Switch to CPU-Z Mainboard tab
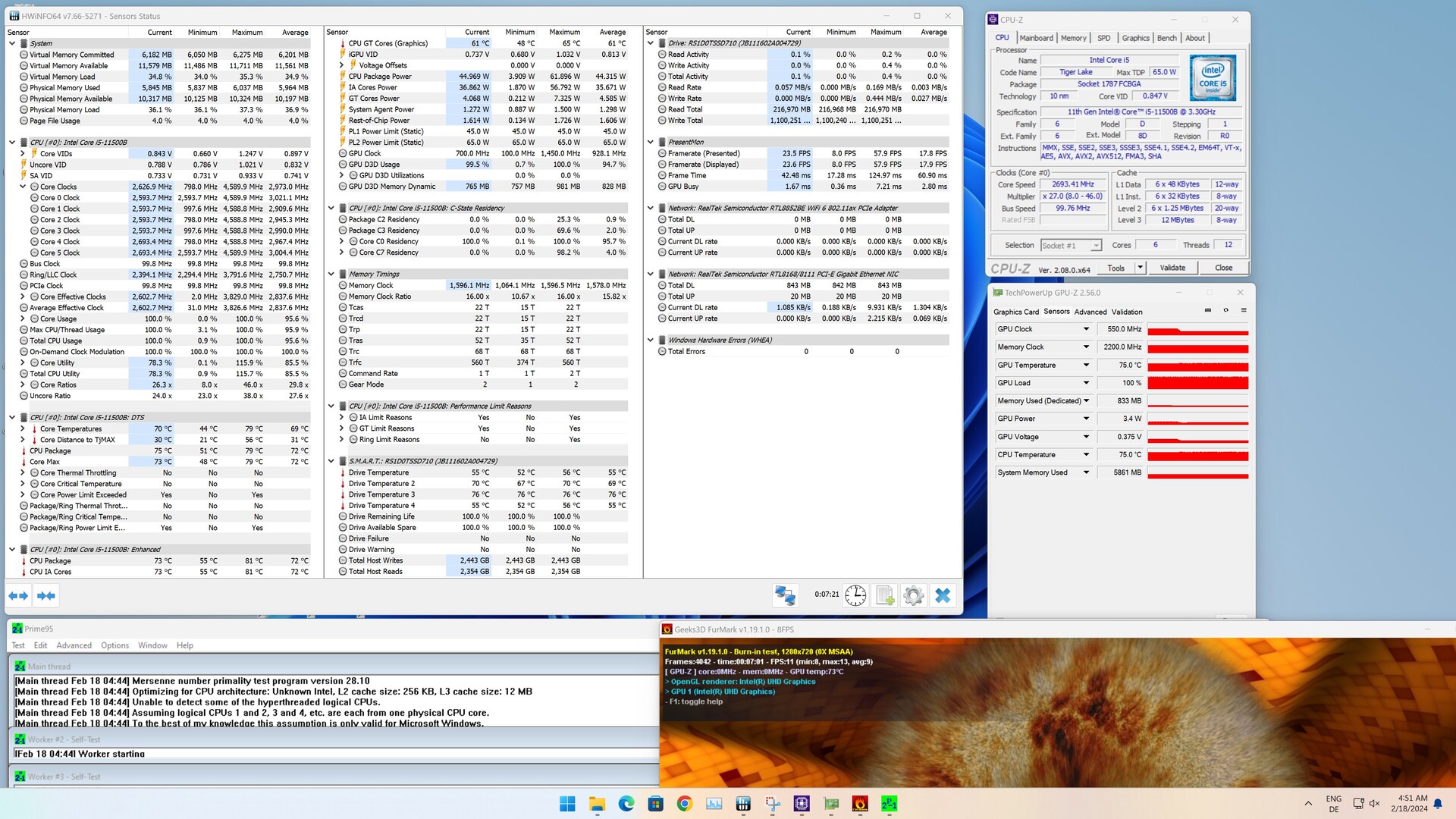Viewport: 1456px width, 819px height. 1036,38
